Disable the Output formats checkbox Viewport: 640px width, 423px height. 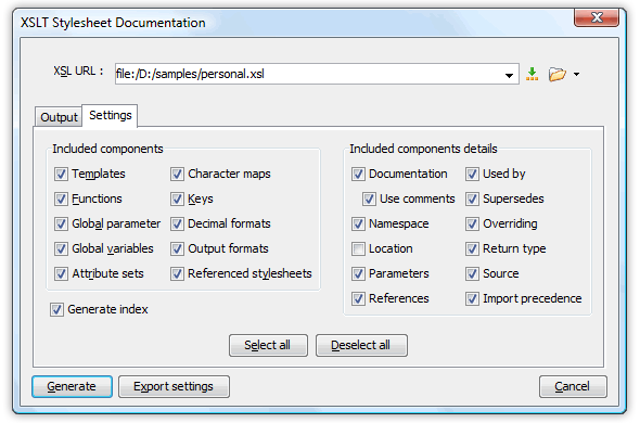177,249
